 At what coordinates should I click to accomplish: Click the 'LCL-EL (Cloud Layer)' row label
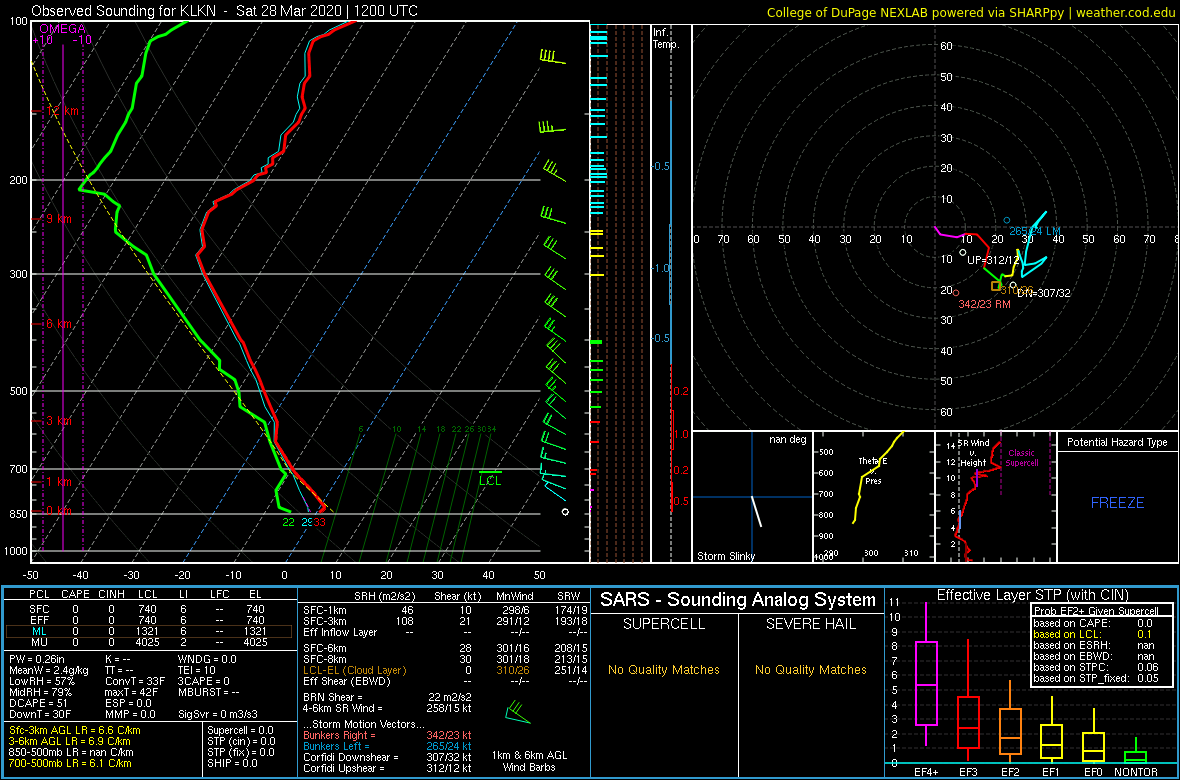click(354, 670)
